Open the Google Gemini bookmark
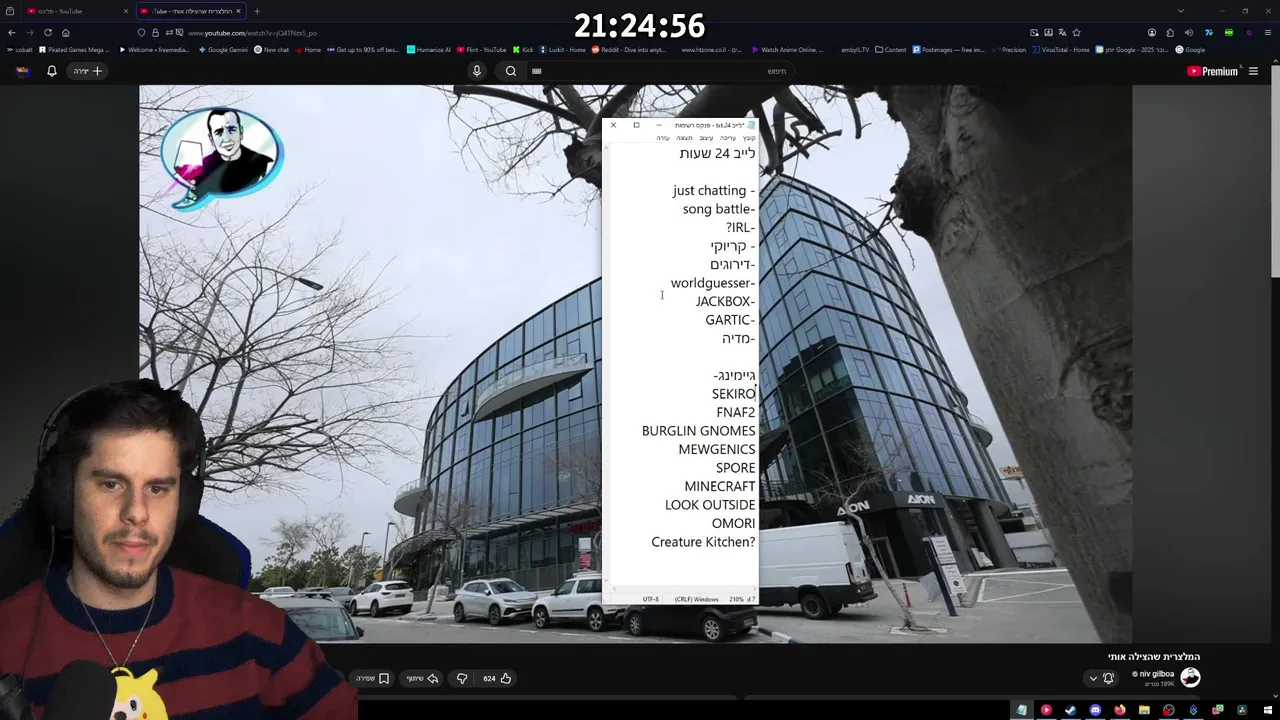 (x=223, y=49)
